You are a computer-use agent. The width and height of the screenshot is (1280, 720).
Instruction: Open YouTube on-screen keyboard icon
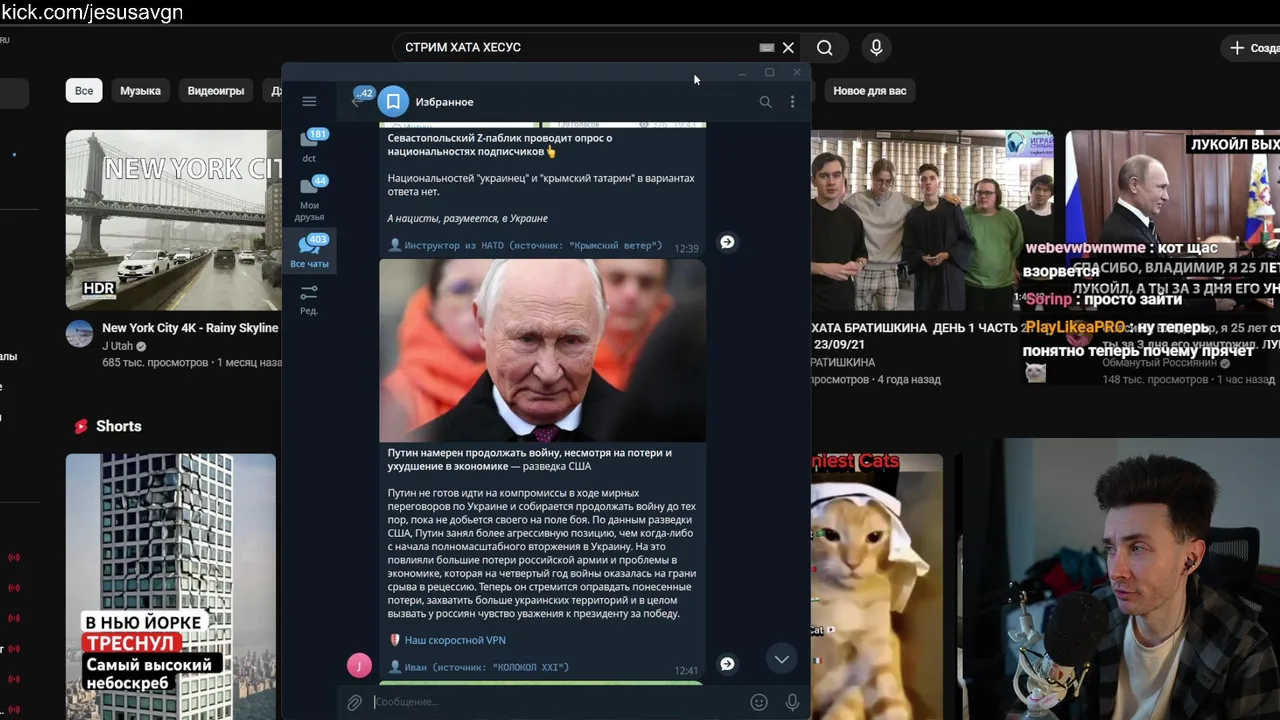(x=767, y=47)
